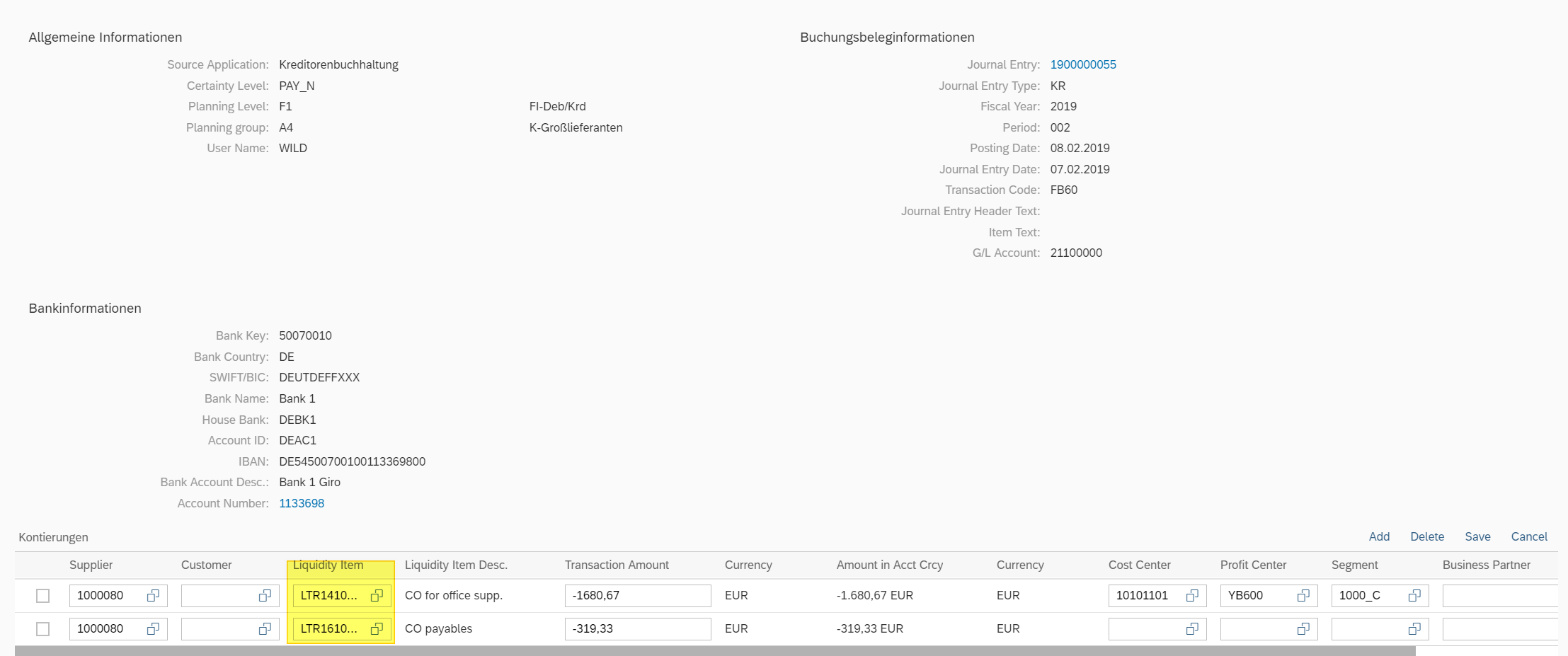This screenshot has height=656, width=1568.
Task: Open value help for Liquidity Item LTR1410
Action: click(377, 596)
